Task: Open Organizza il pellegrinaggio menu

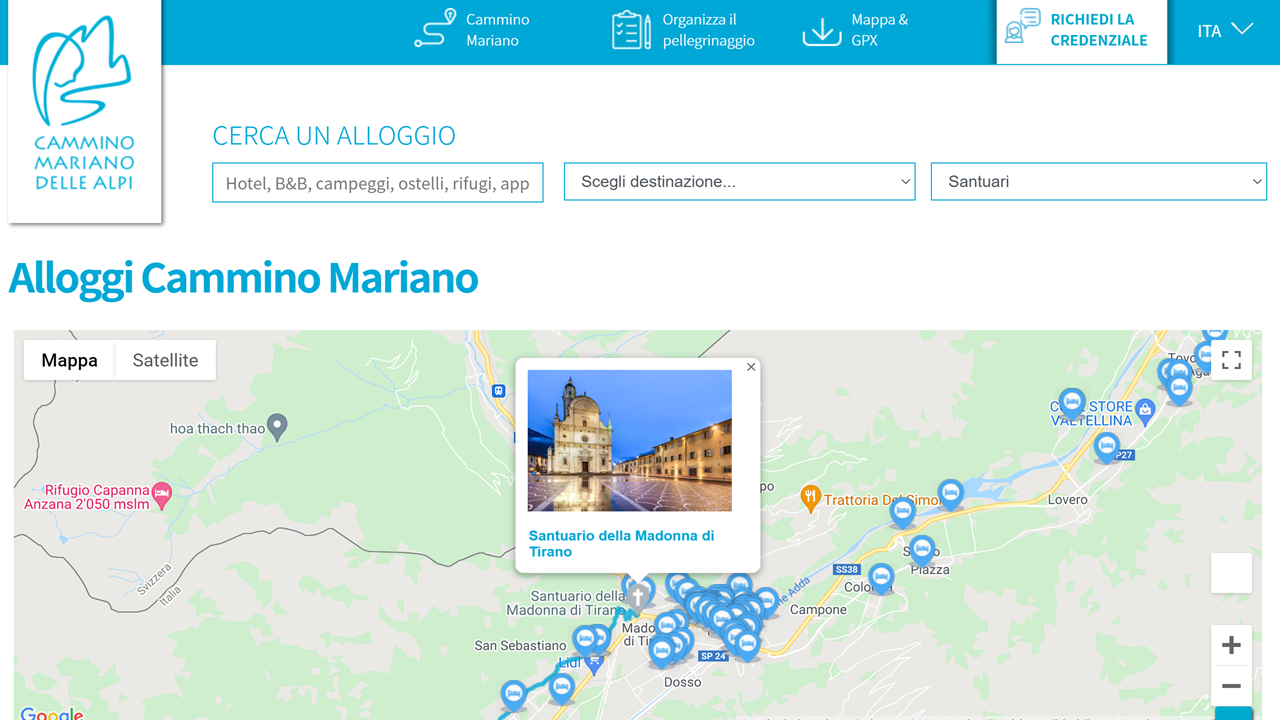Action: [684, 30]
